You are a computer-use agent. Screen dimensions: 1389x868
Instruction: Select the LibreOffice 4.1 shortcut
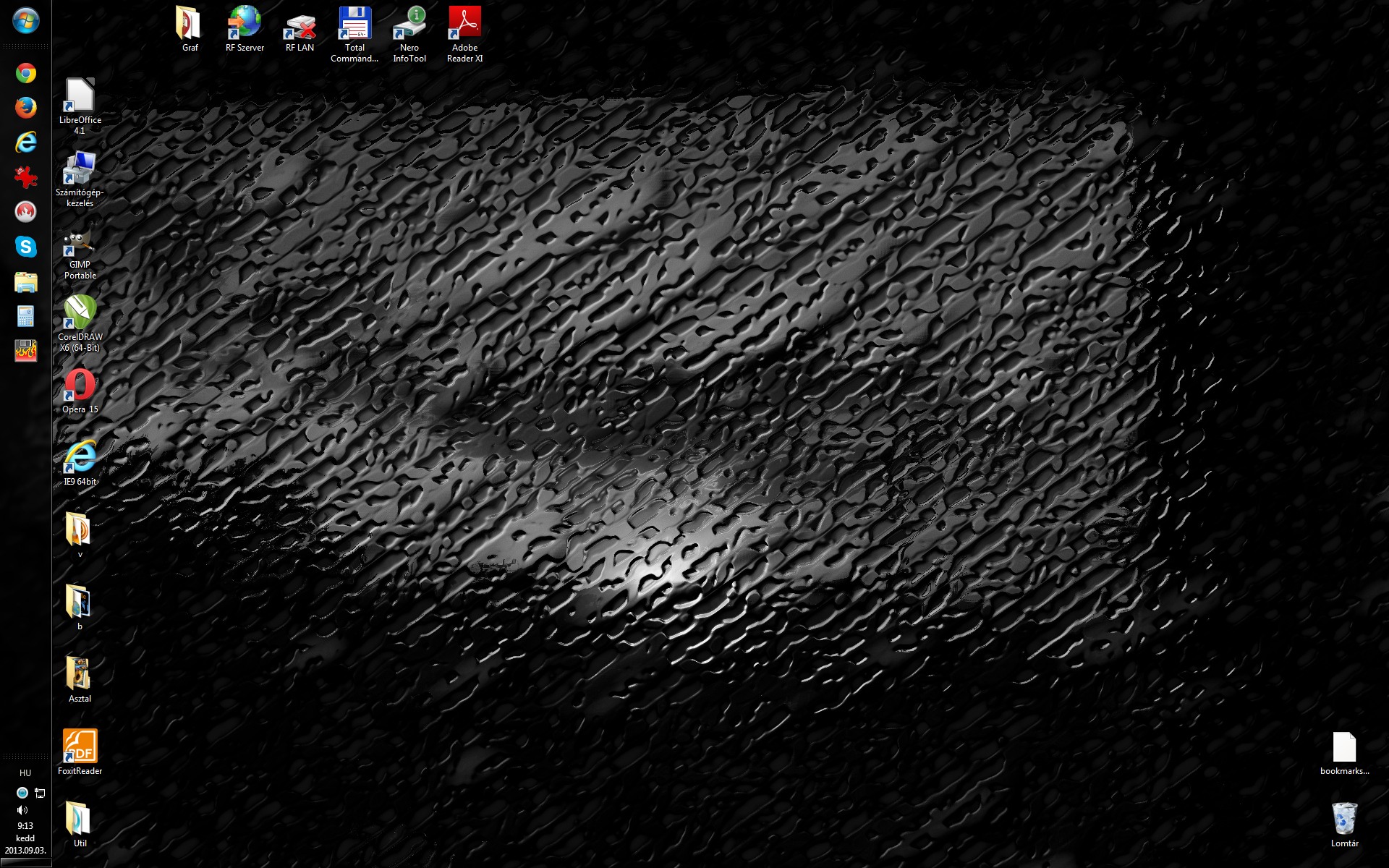tap(80, 106)
